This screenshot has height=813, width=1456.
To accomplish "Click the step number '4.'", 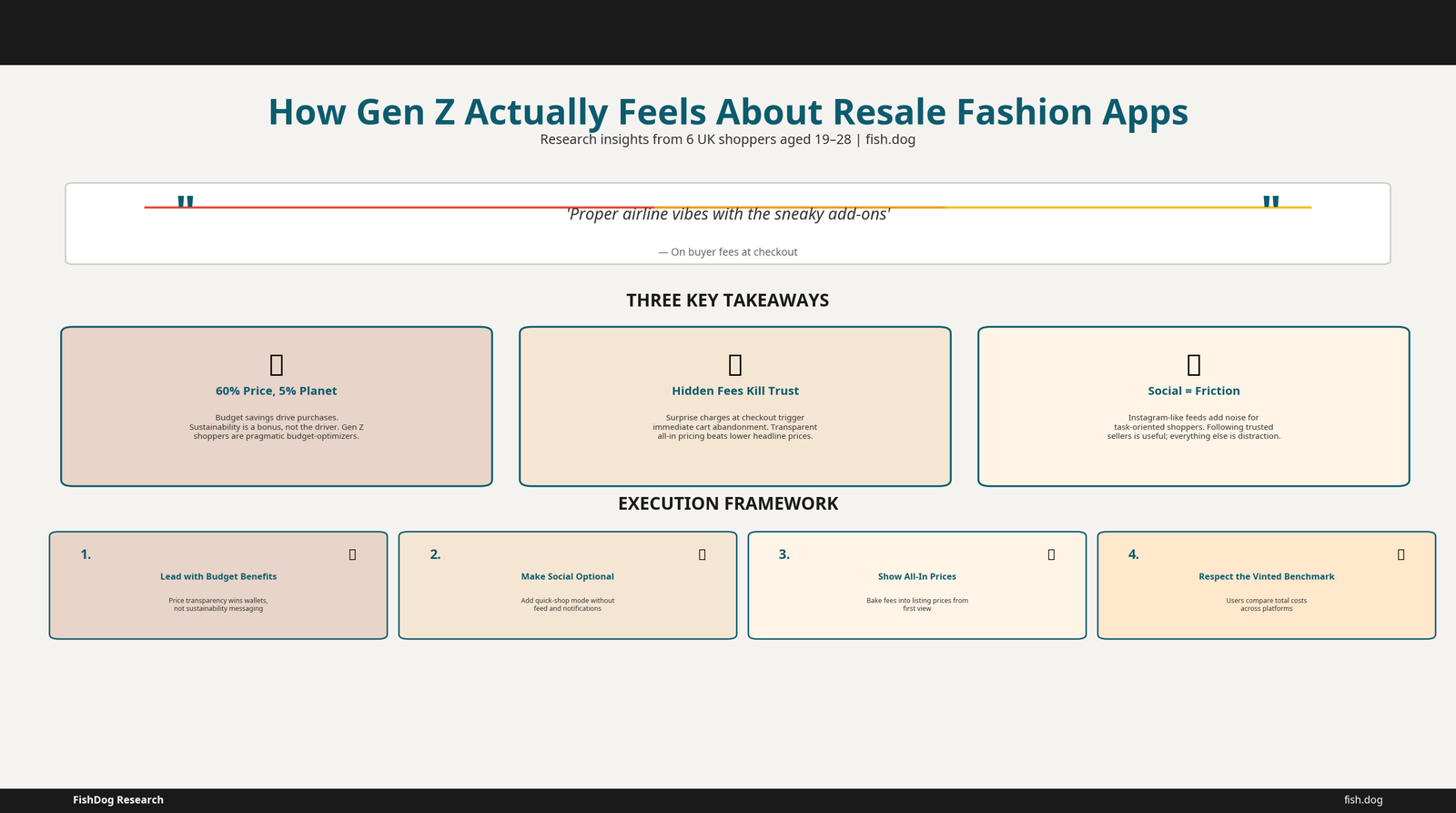I will 1134,554.
